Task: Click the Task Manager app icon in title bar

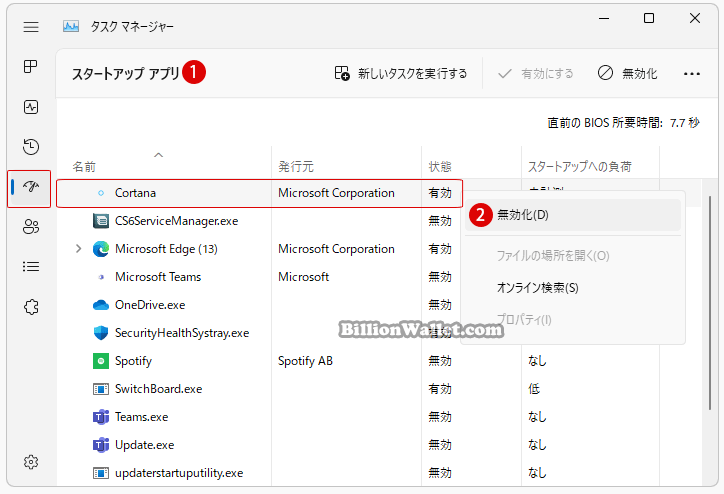Action: pyautogui.click(x=71, y=26)
